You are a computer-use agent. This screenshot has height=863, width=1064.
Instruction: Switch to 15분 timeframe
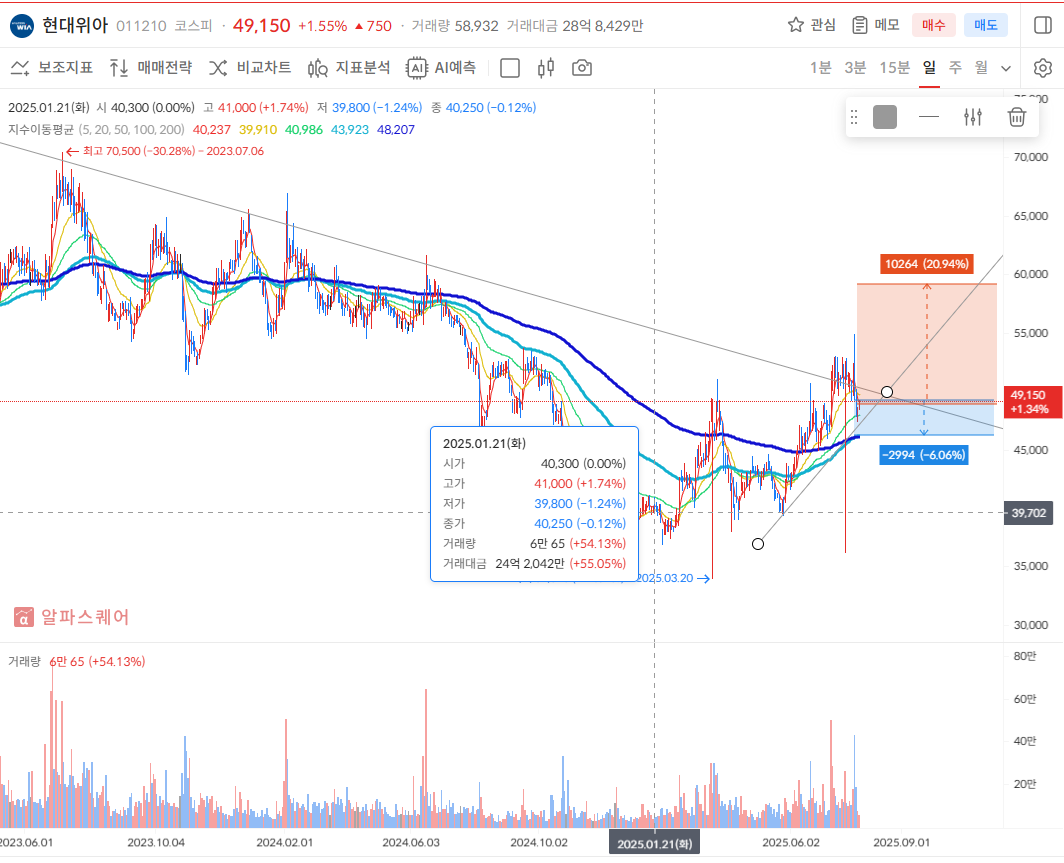(894, 68)
